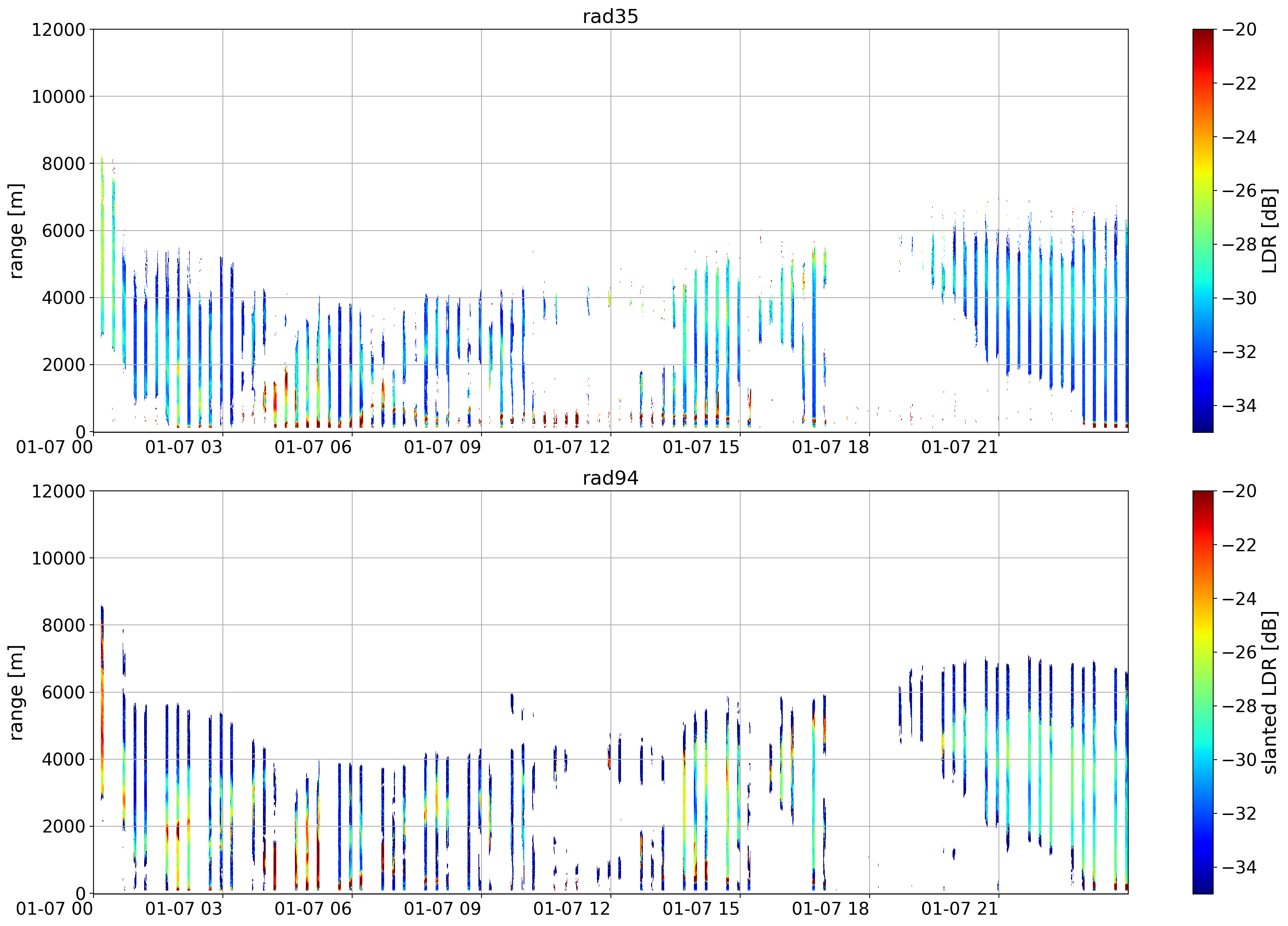
Task: Click the rad35 plot's "range [m]" axis label
Action: [x=16, y=231]
